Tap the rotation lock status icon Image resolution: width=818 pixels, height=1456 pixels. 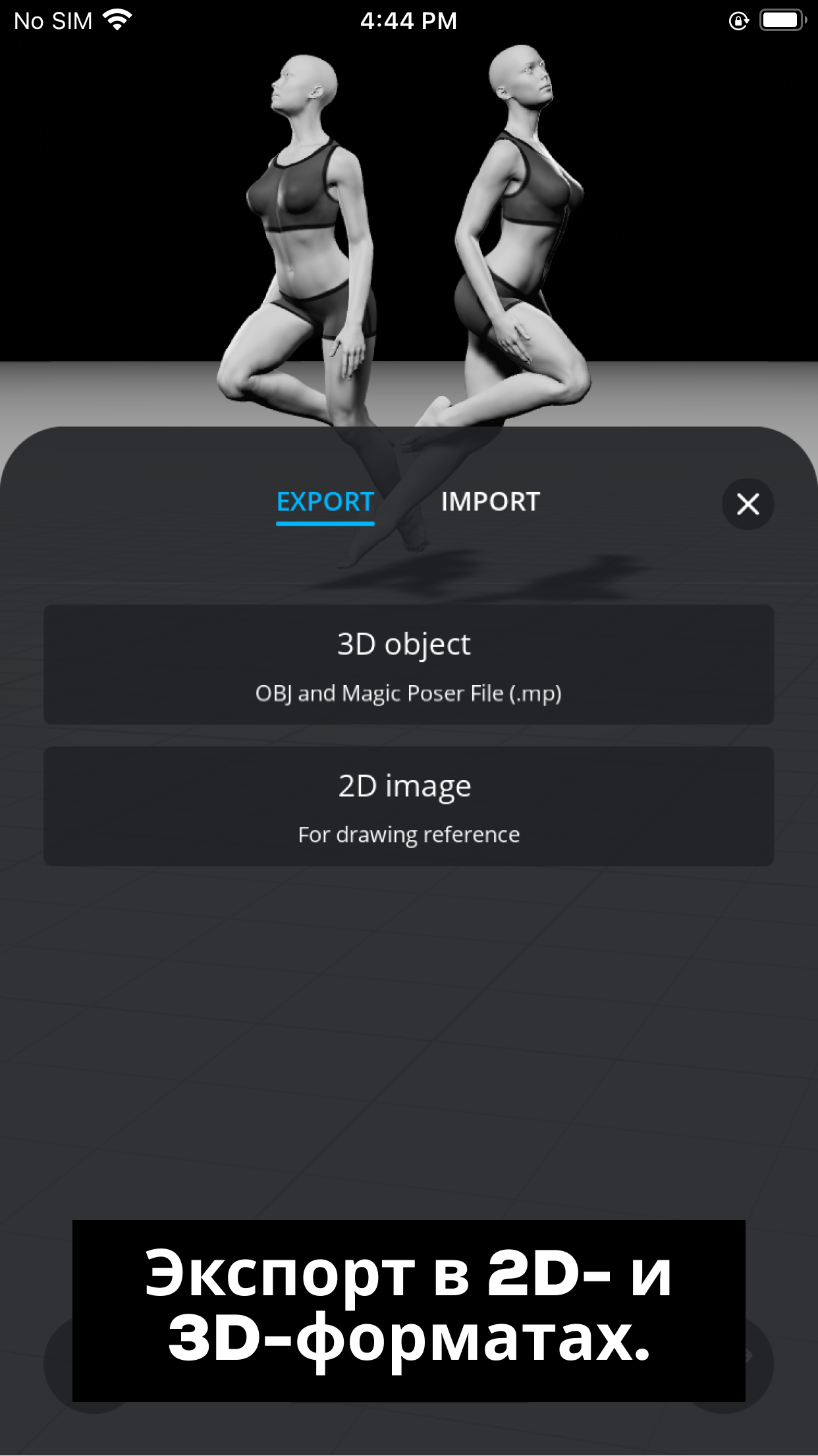pos(739,21)
